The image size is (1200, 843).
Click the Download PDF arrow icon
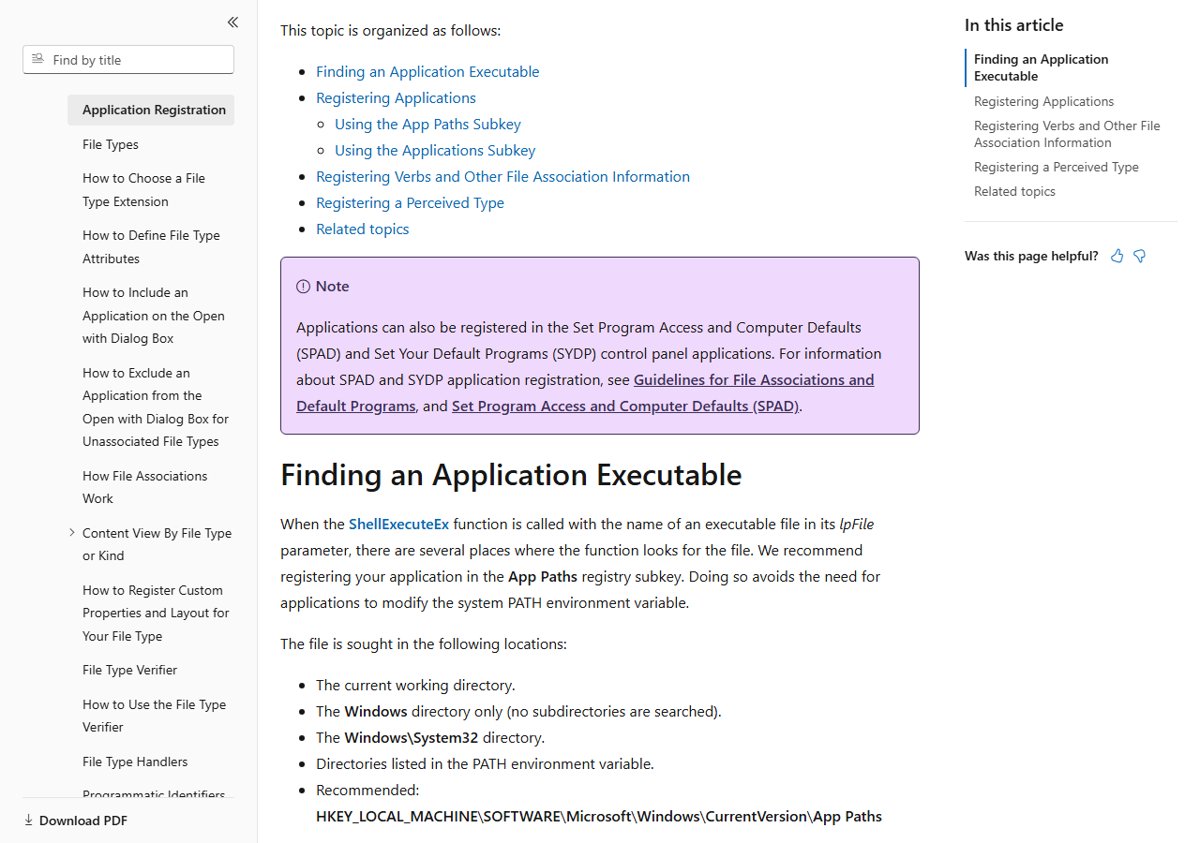click(x=28, y=821)
